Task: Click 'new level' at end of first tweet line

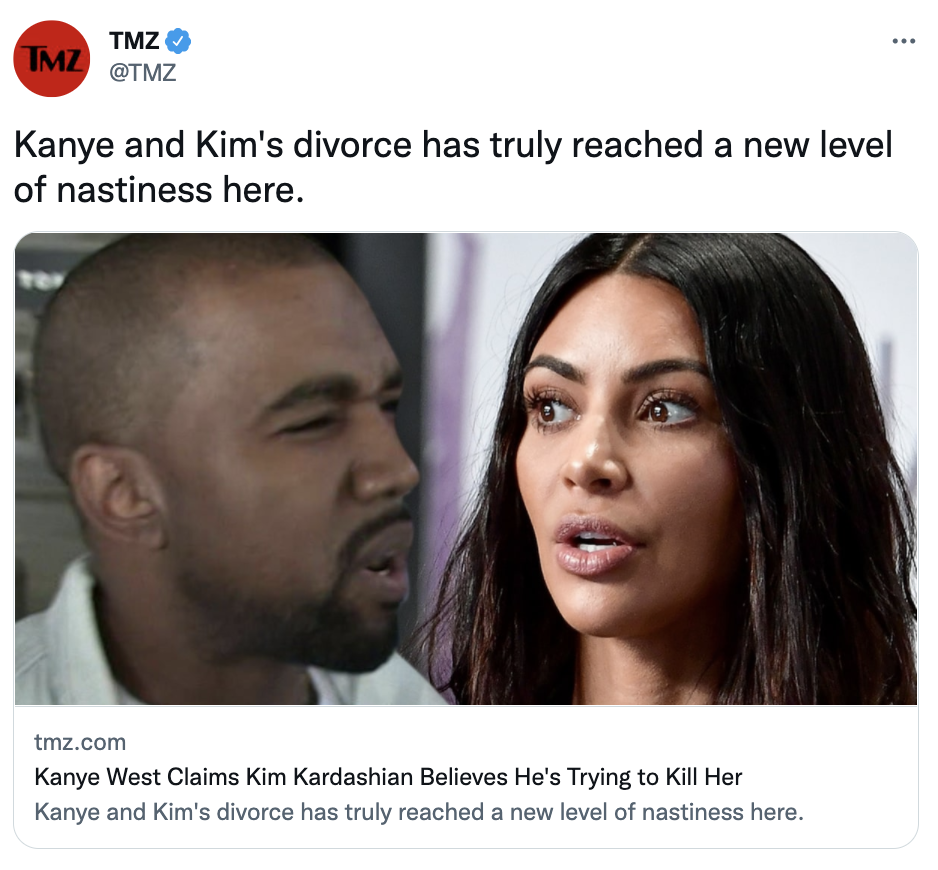Action: pyautogui.click(x=818, y=145)
